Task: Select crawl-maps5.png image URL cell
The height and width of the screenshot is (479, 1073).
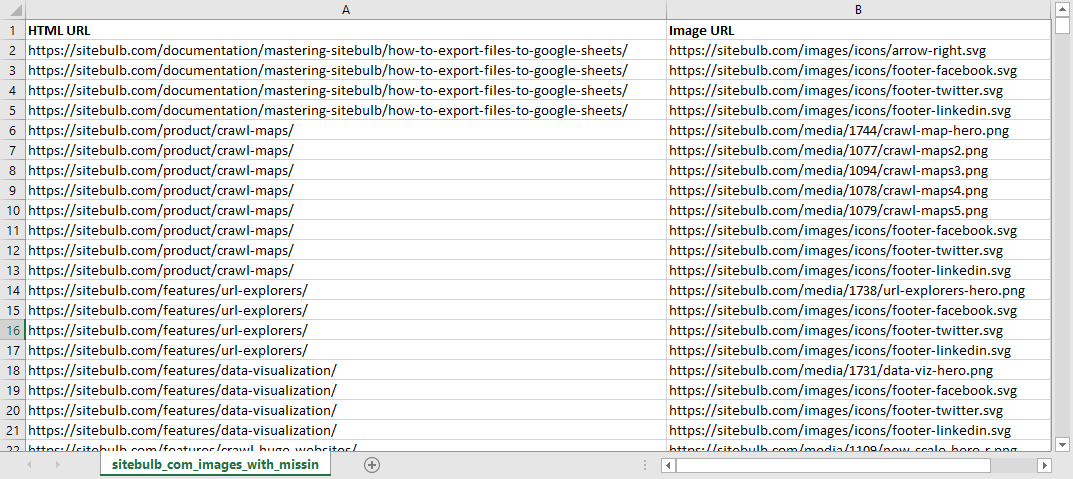Action: coord(858,211)
